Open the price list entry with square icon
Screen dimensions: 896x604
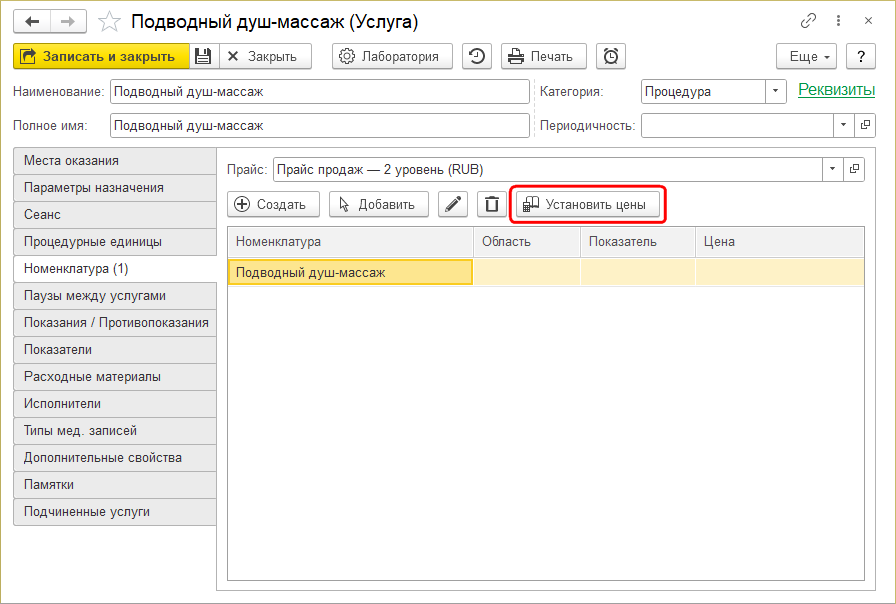coord(854,169)
